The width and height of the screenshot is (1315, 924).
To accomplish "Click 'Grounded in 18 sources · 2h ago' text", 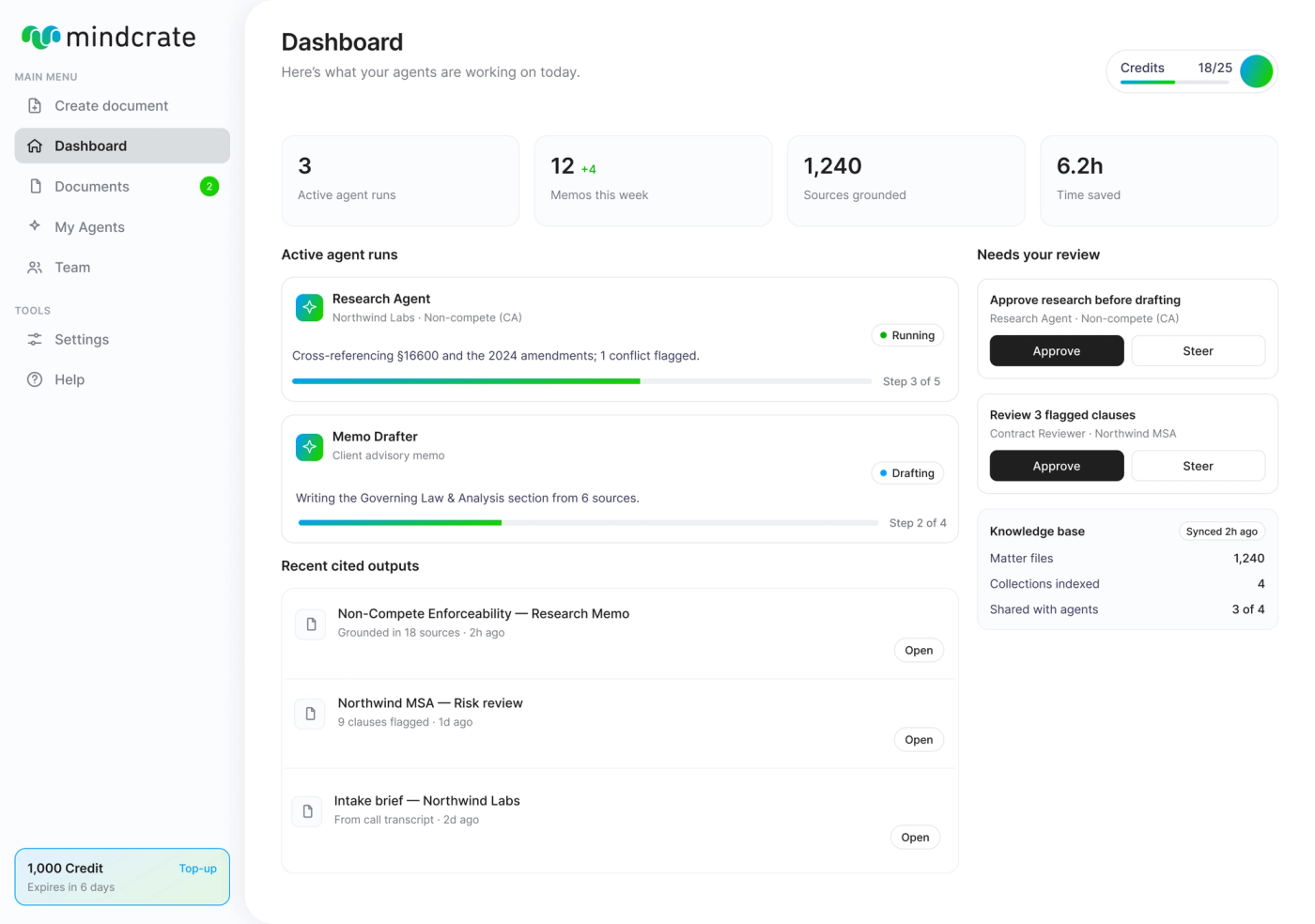I will (421, 633).
